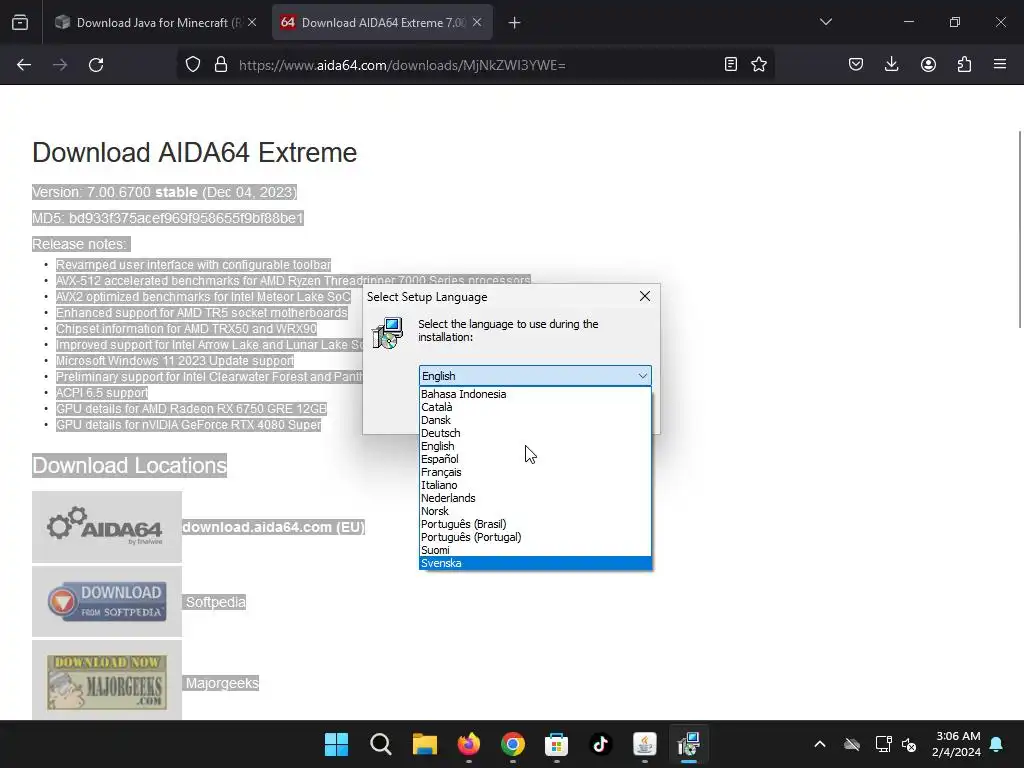Choose Català from the language list
The width and height of the screenshot is (1024, 768).
(x=536, y=408)
